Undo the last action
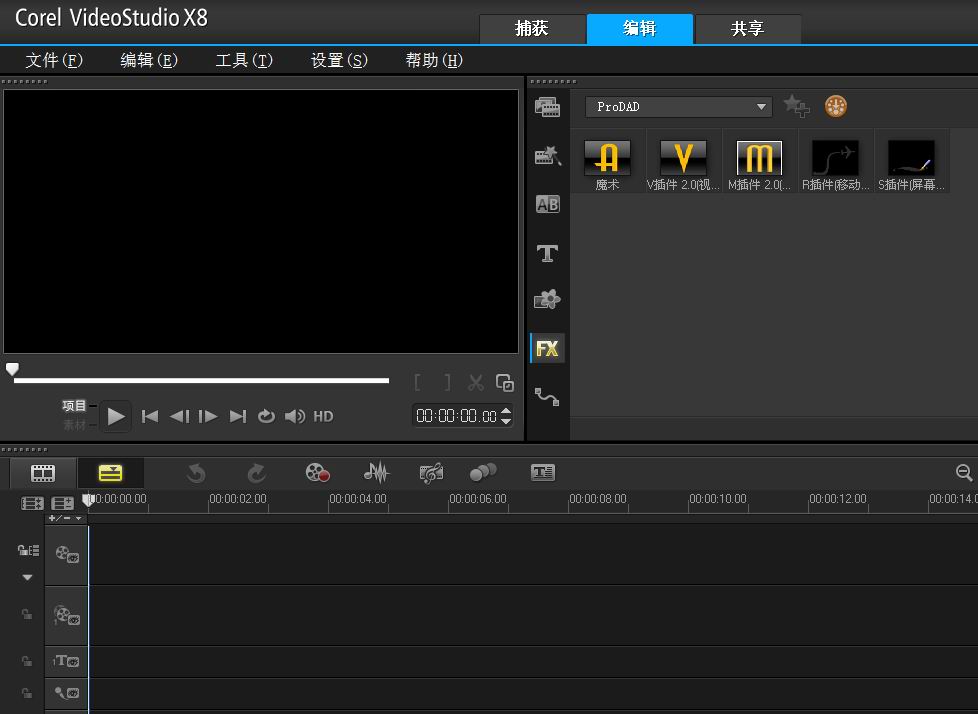This screenshot has width=978, height=714. point(196,473)
